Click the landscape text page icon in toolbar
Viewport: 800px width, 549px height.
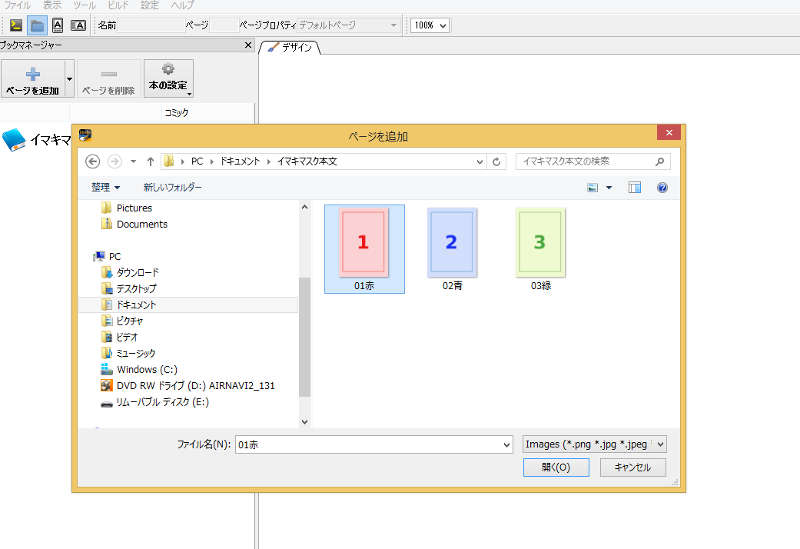[78, 25]
